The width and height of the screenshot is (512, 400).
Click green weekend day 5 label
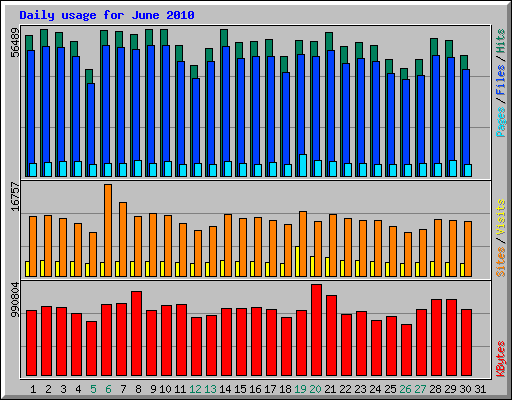pos(93,389)
